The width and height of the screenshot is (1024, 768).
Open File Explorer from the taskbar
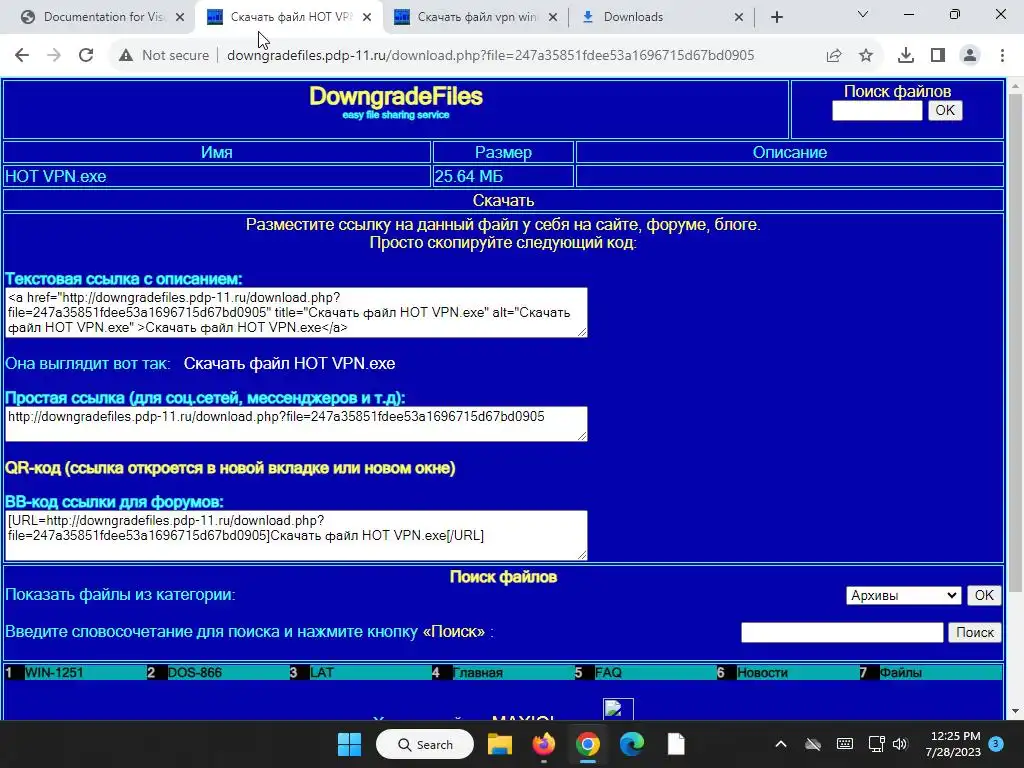[500, 744]
